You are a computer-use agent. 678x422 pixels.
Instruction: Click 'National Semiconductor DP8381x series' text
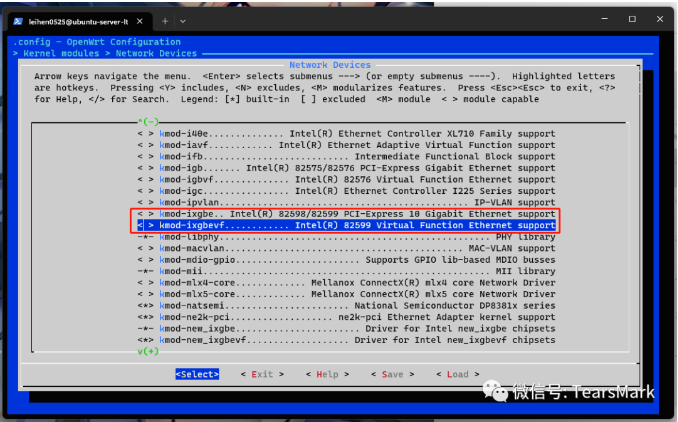click(455, 306)
